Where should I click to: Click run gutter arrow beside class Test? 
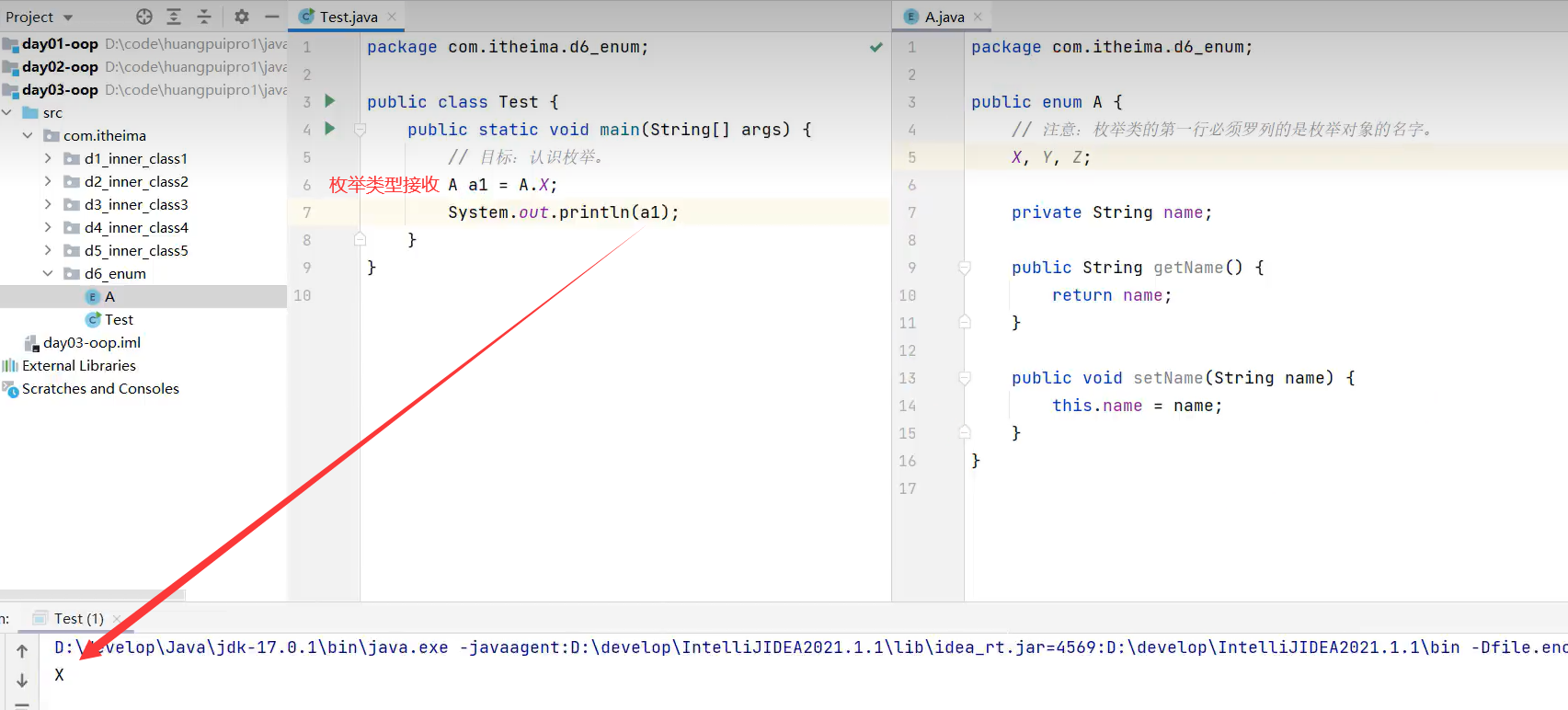[x=330, y=101]
